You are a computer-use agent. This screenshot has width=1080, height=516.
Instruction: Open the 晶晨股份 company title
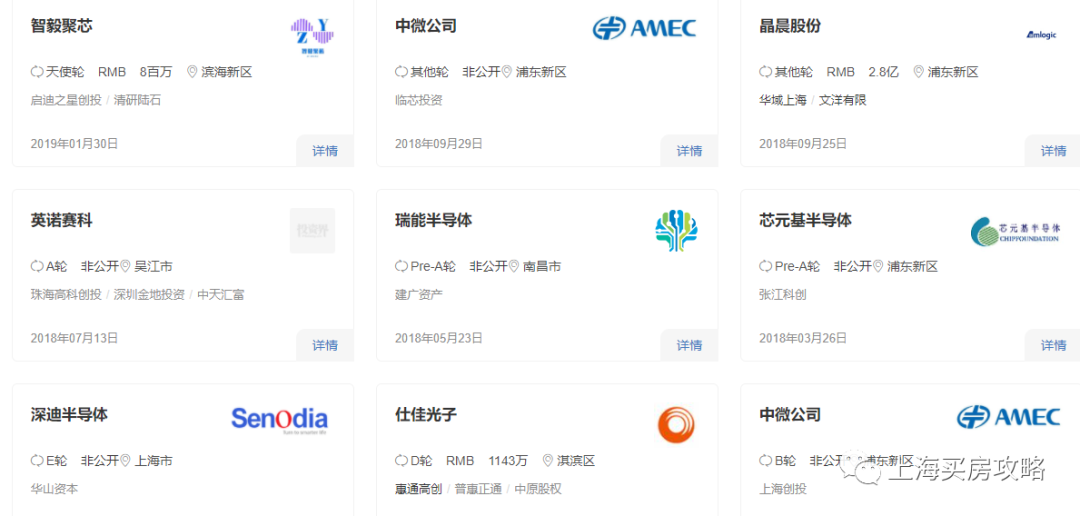click(790, 26)
